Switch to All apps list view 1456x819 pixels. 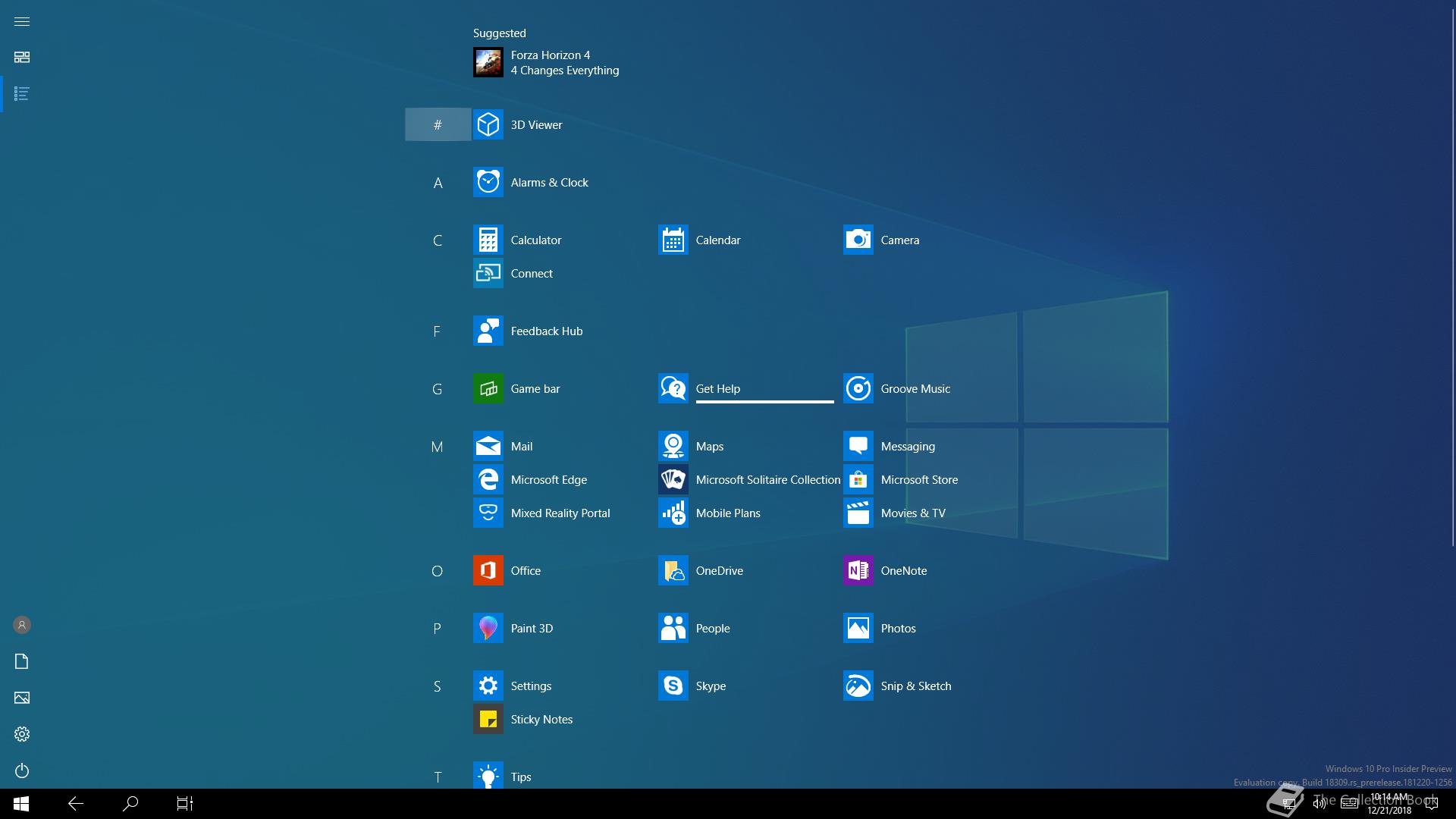coord(22,94)
